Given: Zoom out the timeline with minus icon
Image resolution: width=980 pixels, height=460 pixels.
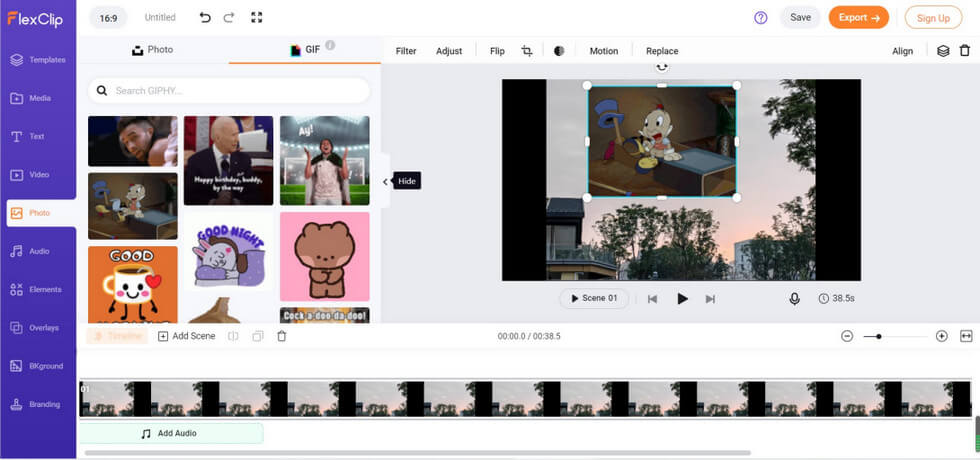Looking at the screenshot, I should click(x=847, y=336).
